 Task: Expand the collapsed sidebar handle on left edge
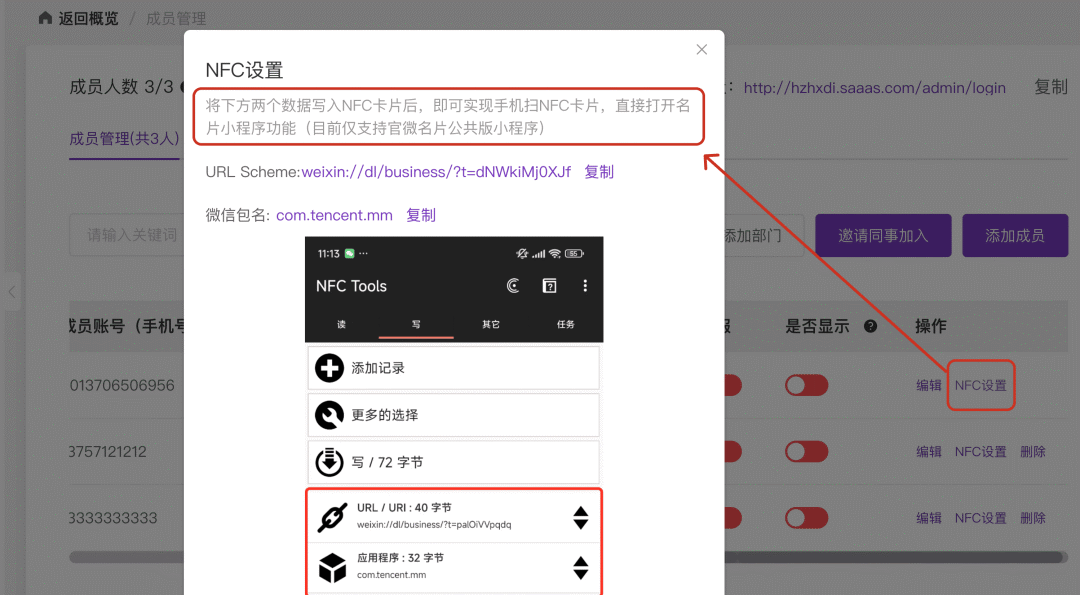tap(11, 292)
